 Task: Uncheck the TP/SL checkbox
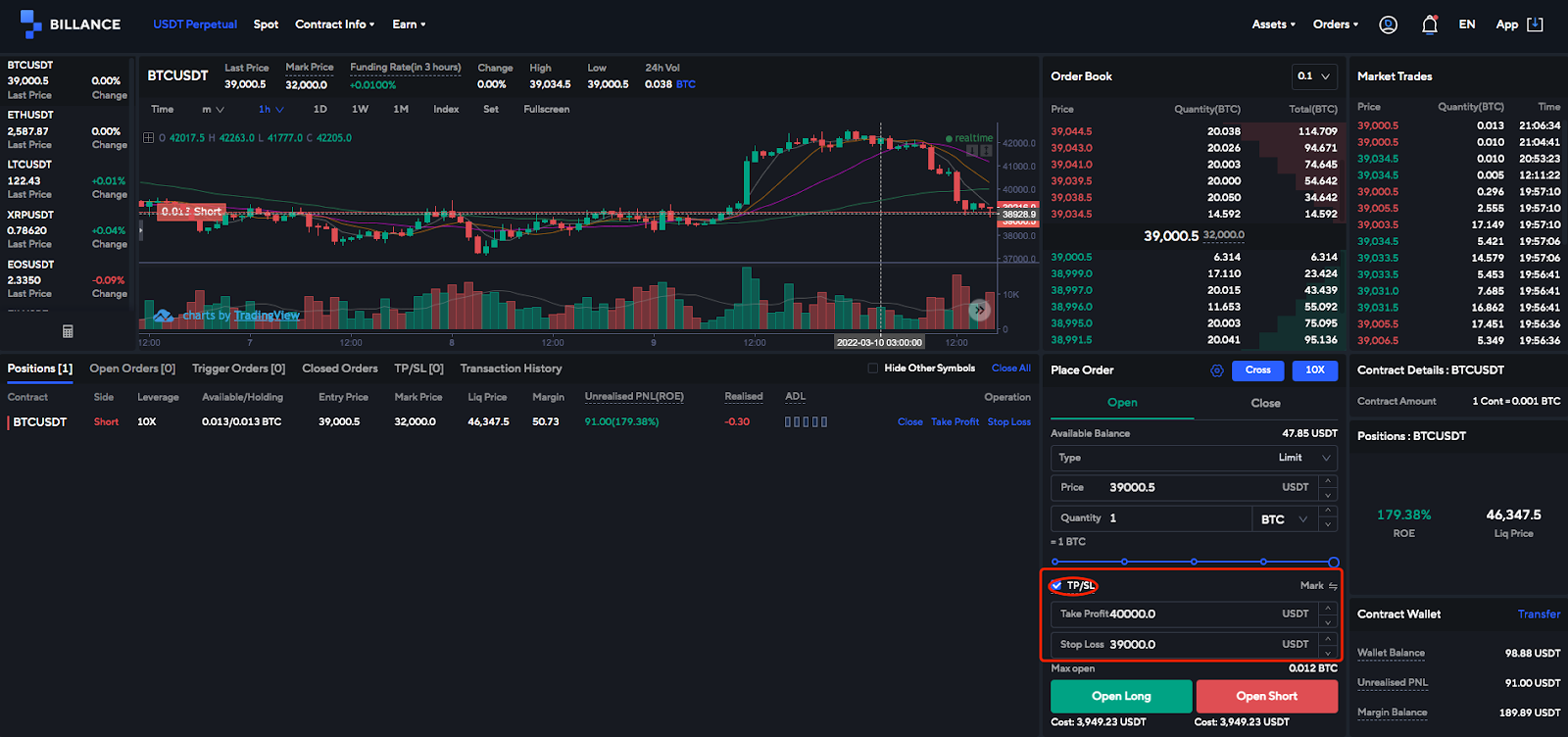1056,586
